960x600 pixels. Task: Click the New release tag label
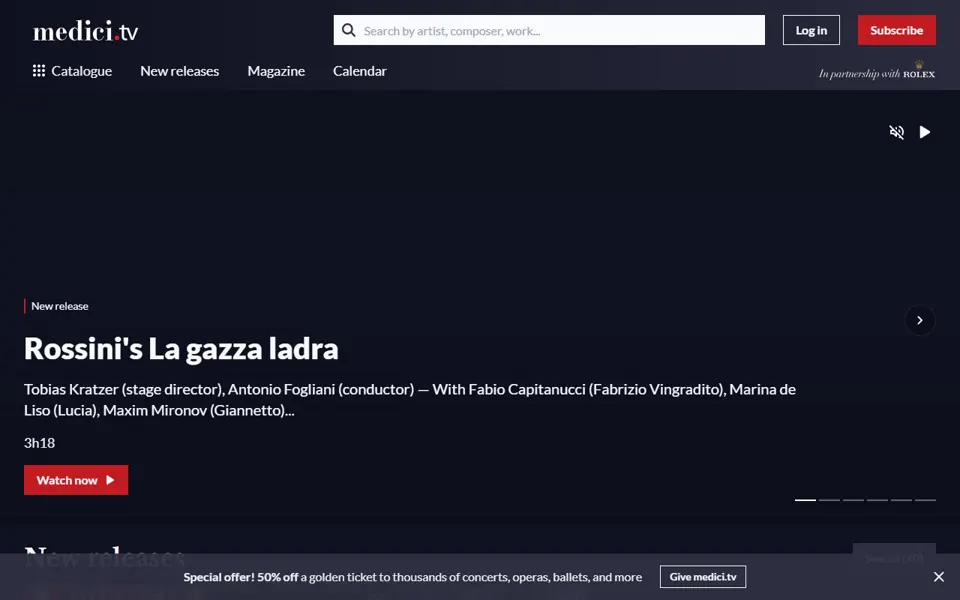(x=59, y=306)
